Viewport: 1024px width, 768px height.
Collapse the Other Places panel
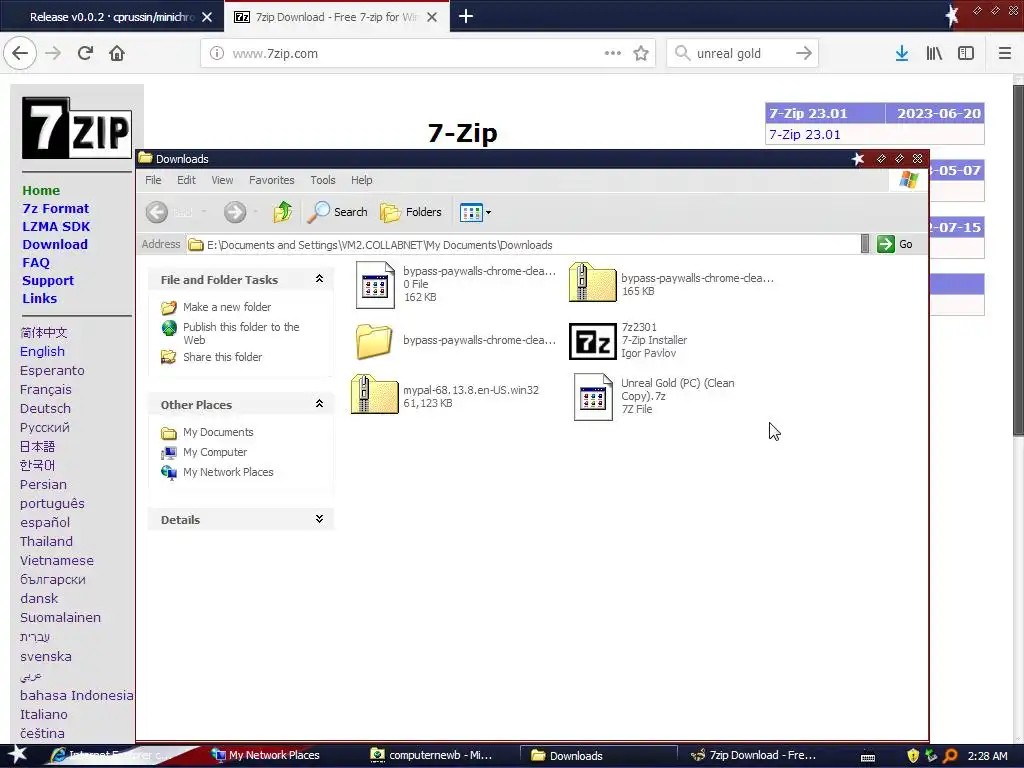(x=319, y=404)
